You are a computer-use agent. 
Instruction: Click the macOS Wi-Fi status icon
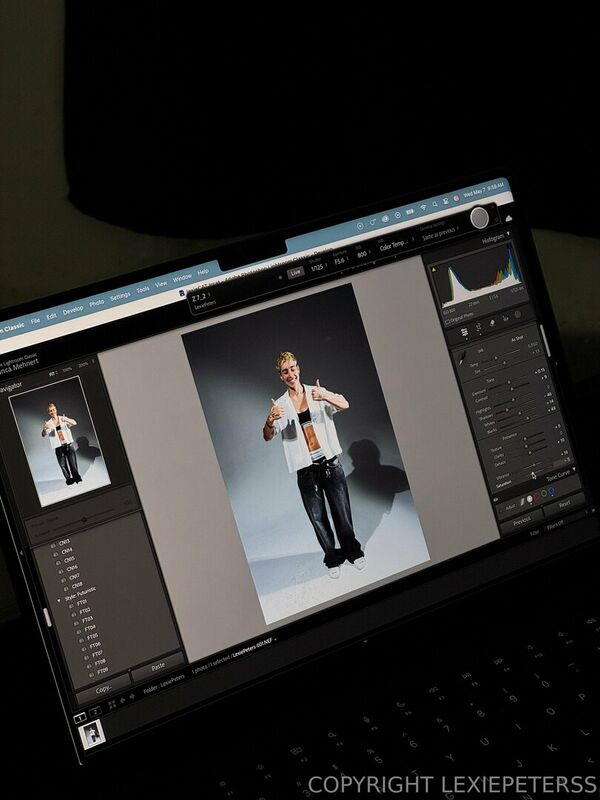click(x=423, y=207)
